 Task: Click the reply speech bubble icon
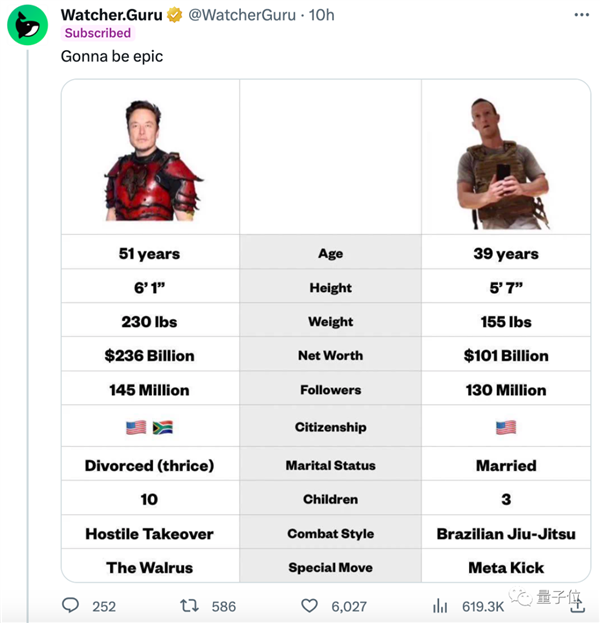coord(71,605)
